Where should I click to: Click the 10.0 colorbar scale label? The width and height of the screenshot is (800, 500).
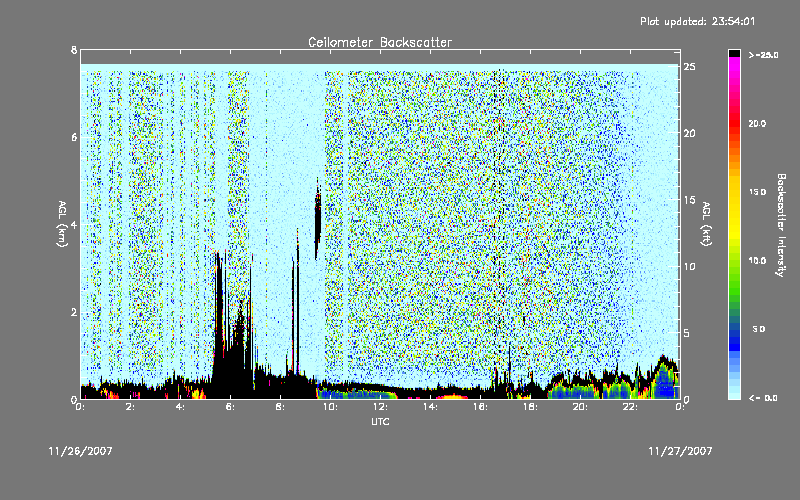pyautogui.click(x=757, y=261)
